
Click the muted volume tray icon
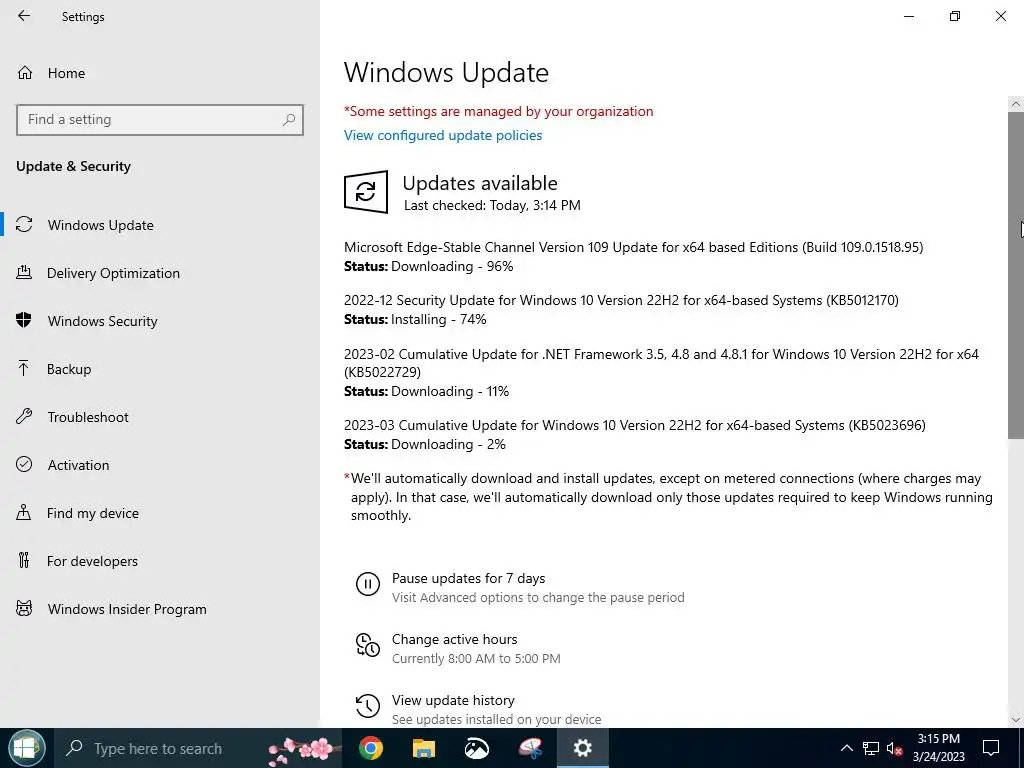click(894, 748)
